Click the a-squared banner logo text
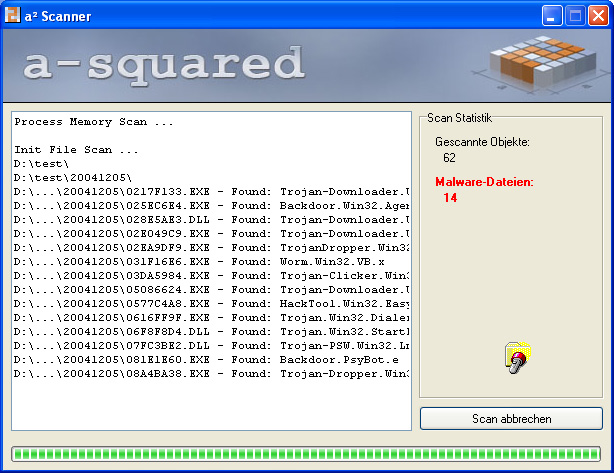The width and height of the screenshot is (614, 473). [x=164, y=65]
